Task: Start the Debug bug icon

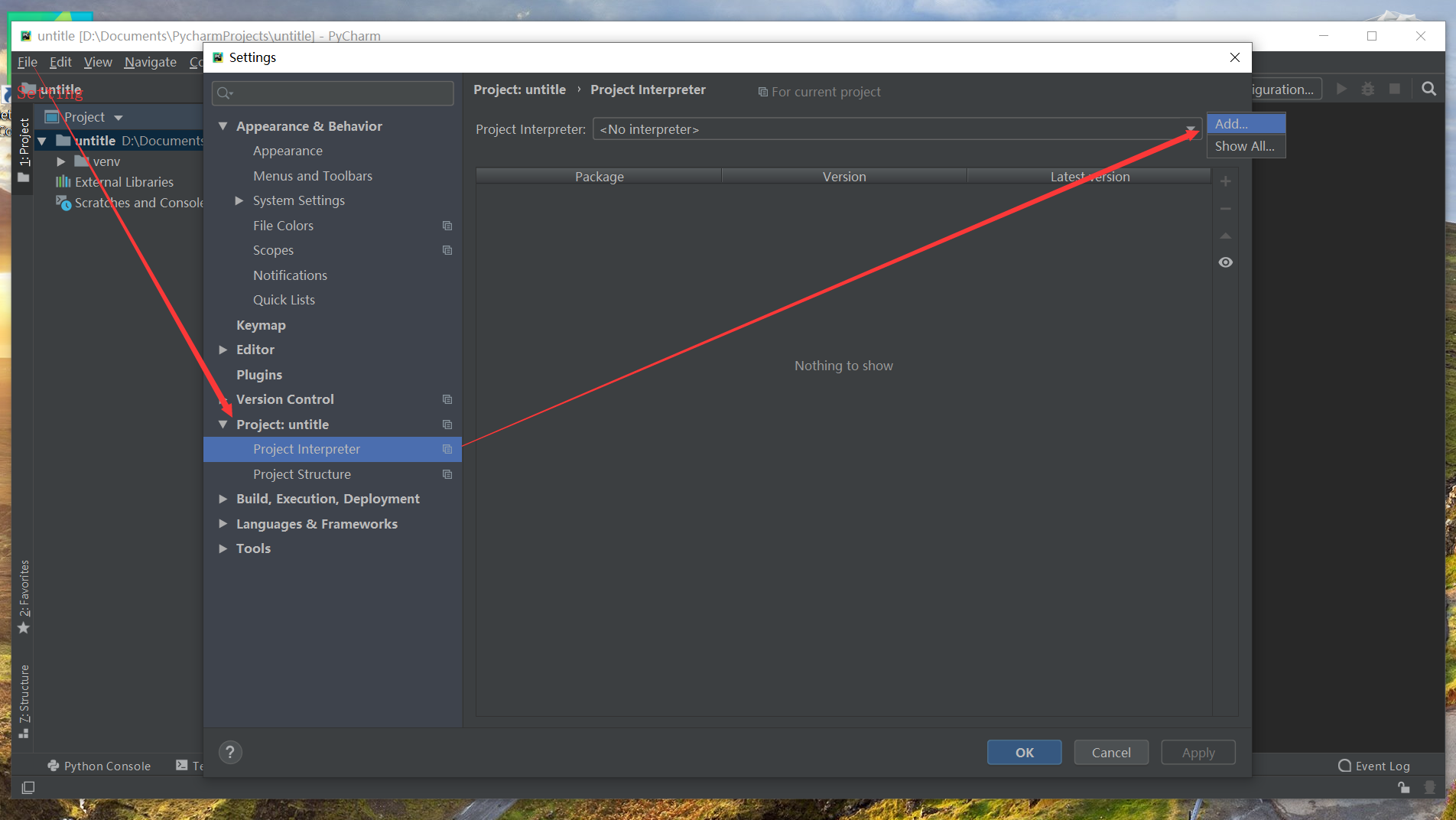Action: coord(1367,88)
